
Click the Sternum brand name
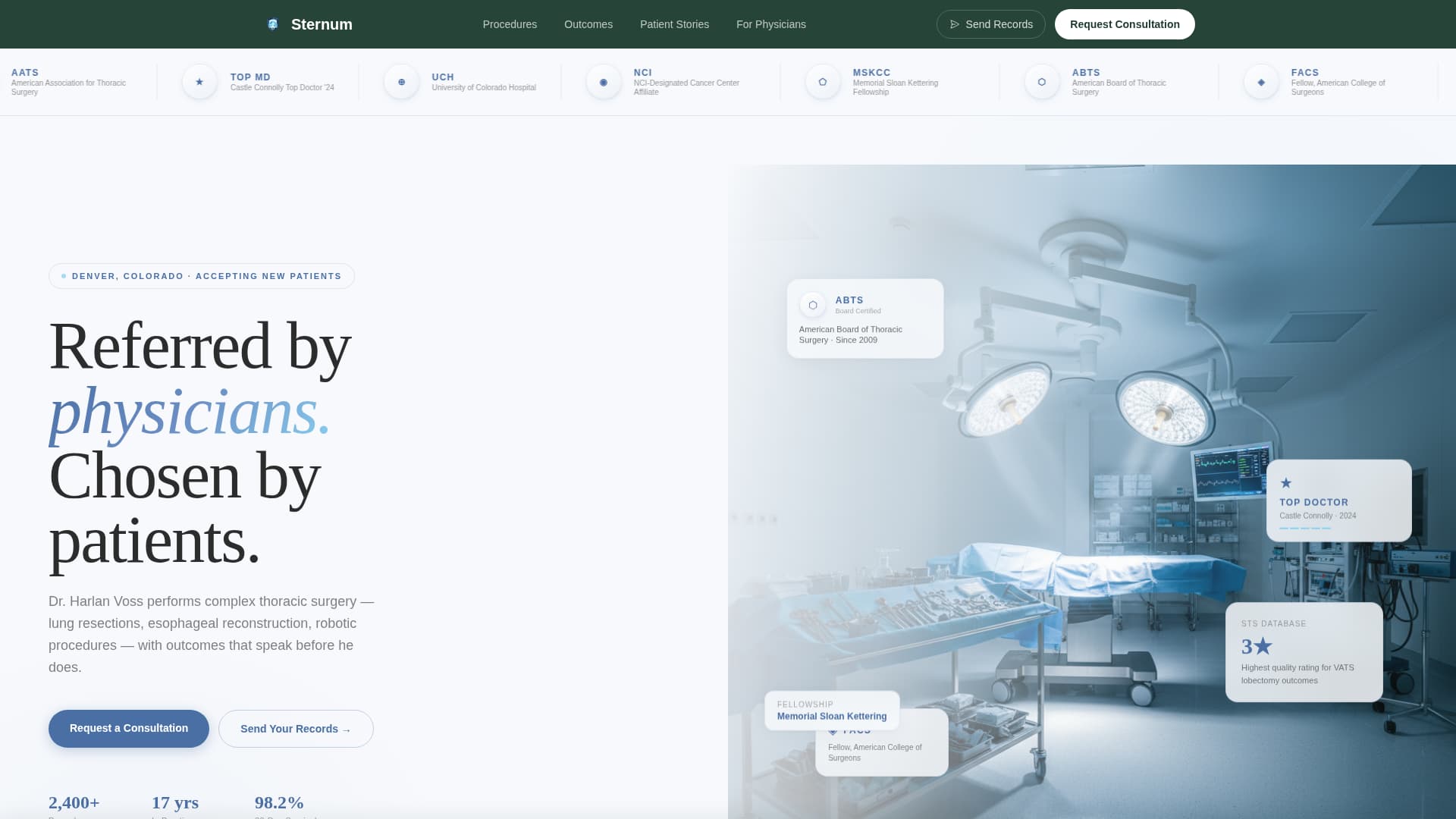pyautogui.click(x=322, y=24)
